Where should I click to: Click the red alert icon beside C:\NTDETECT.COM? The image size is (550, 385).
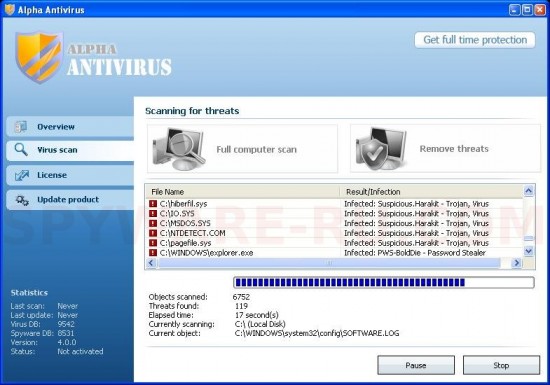(x=153, y=233)
